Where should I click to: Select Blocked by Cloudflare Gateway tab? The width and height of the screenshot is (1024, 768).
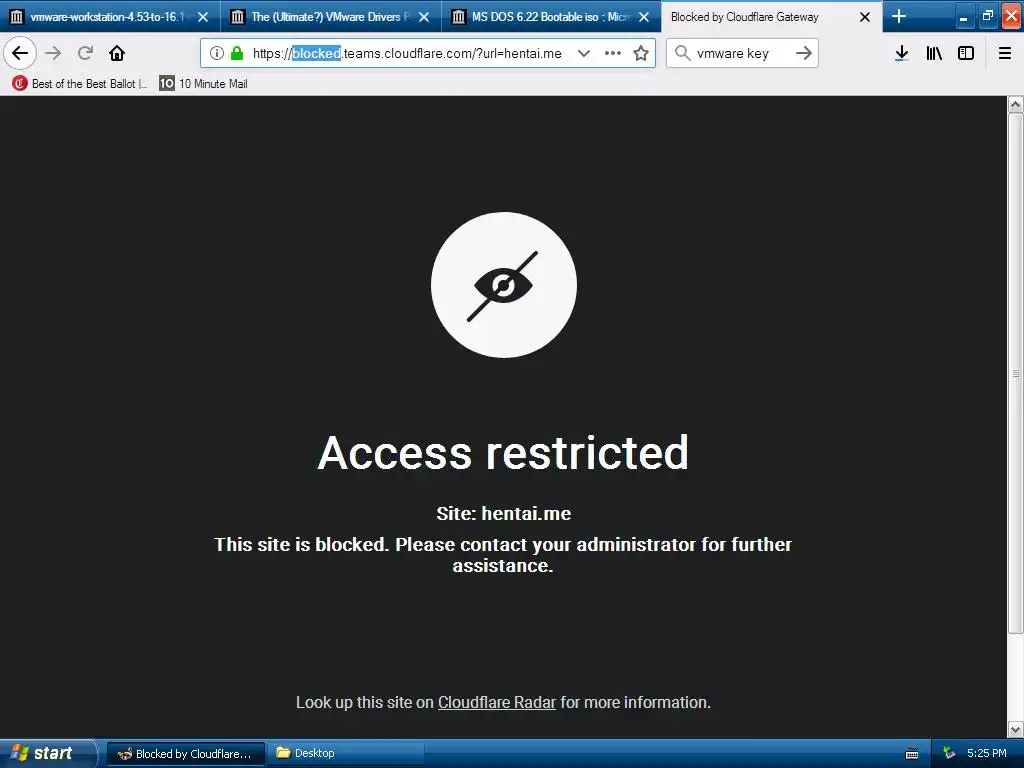tap(772, 16)
